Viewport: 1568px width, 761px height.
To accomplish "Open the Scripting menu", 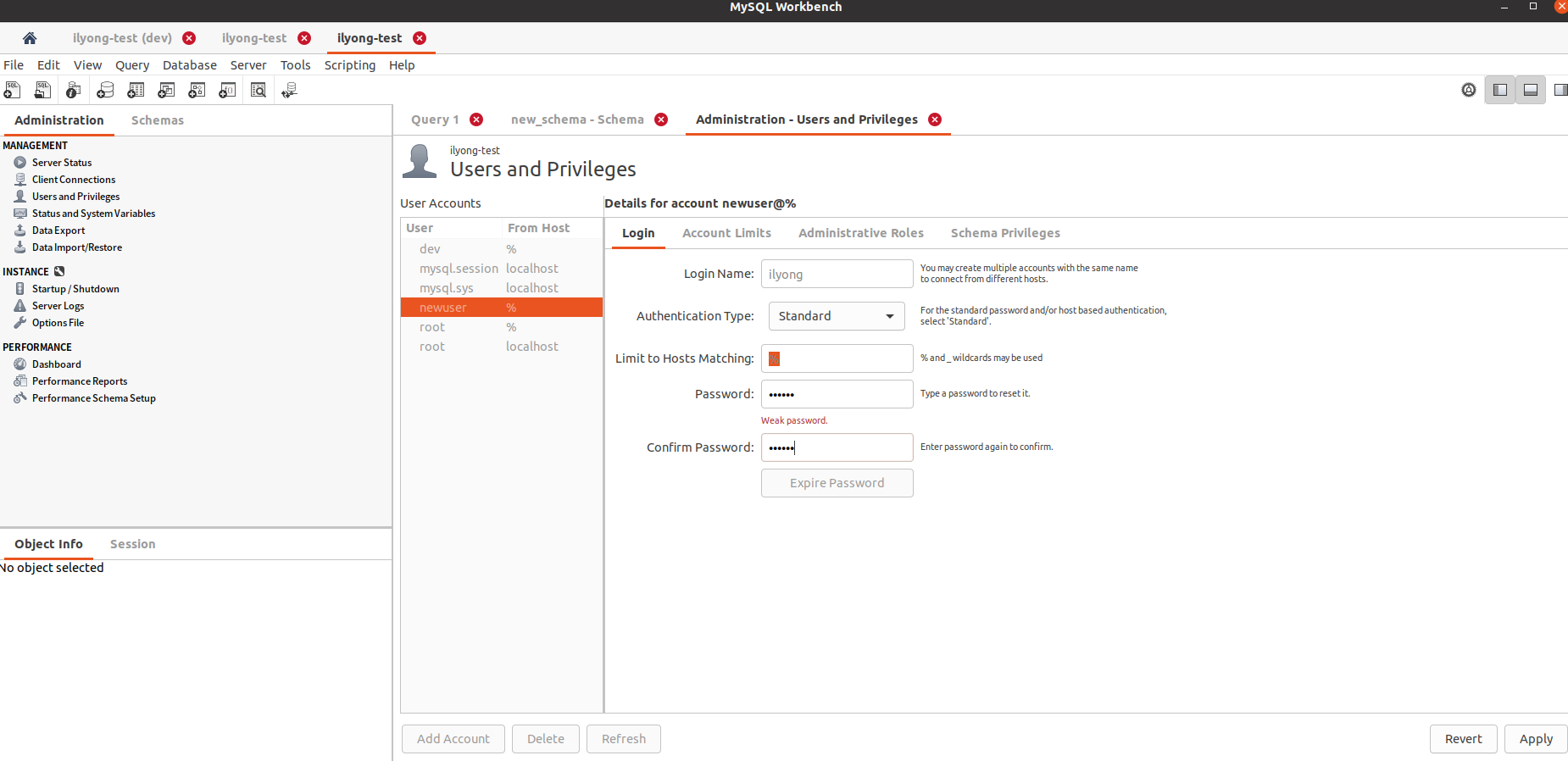I will coord(350,65).
